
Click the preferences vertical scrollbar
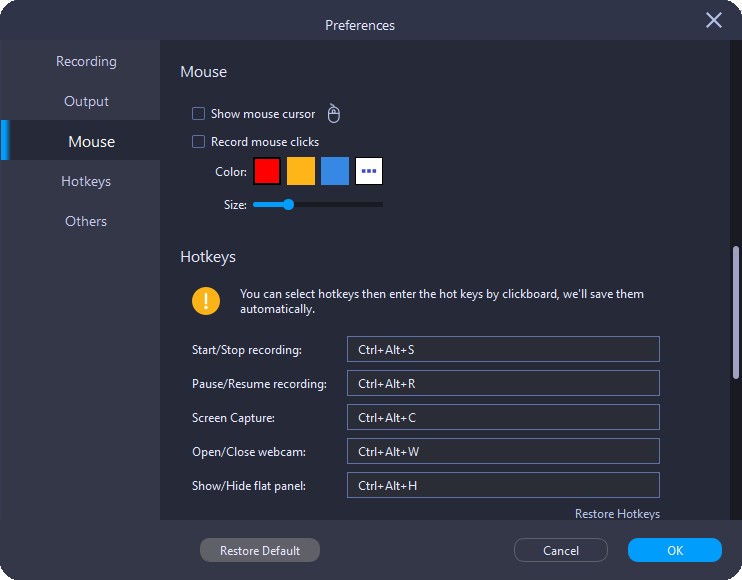pyautogui.click(x=736, y=310)
